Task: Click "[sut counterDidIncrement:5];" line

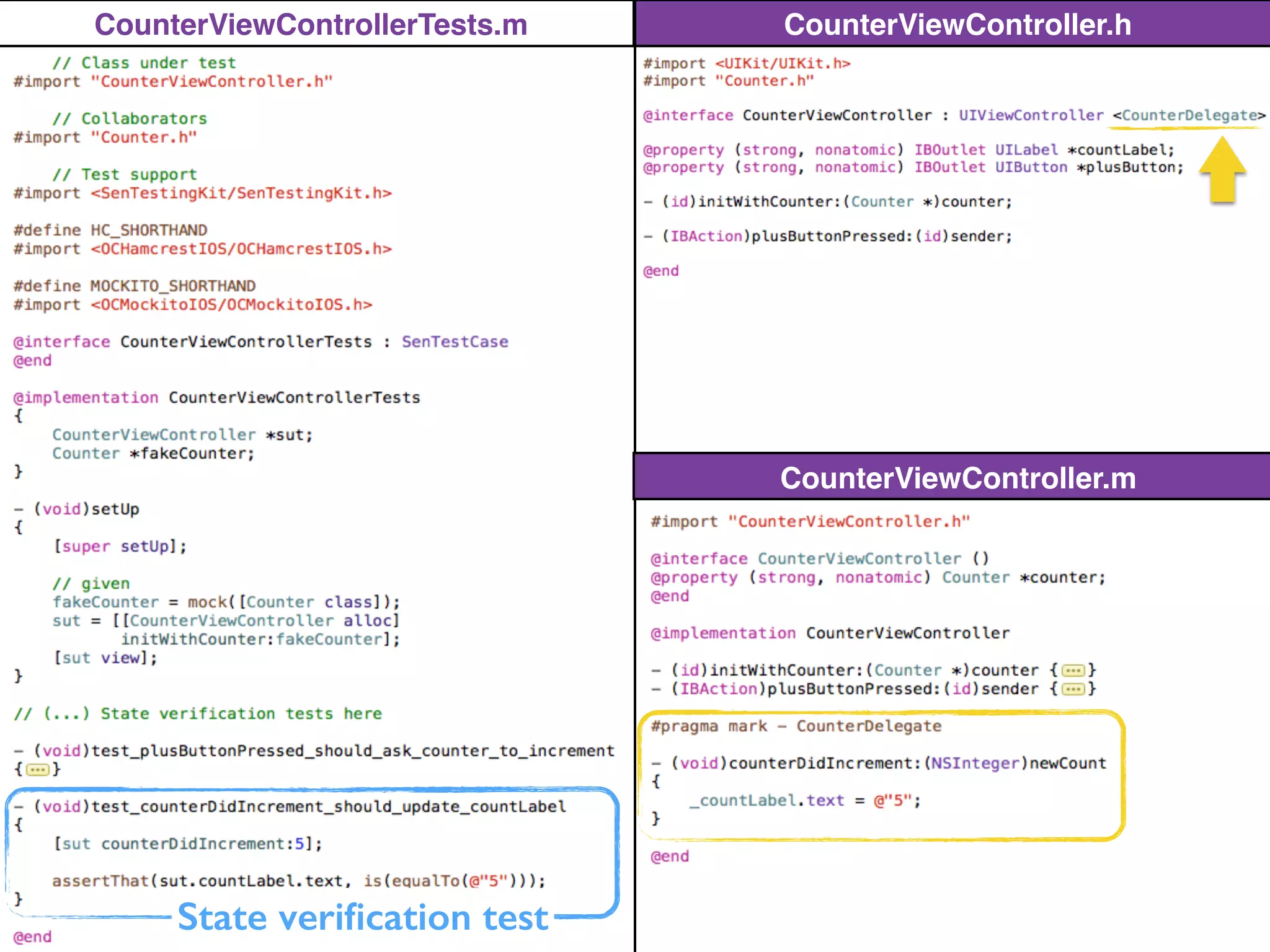Action: point(187,844)
